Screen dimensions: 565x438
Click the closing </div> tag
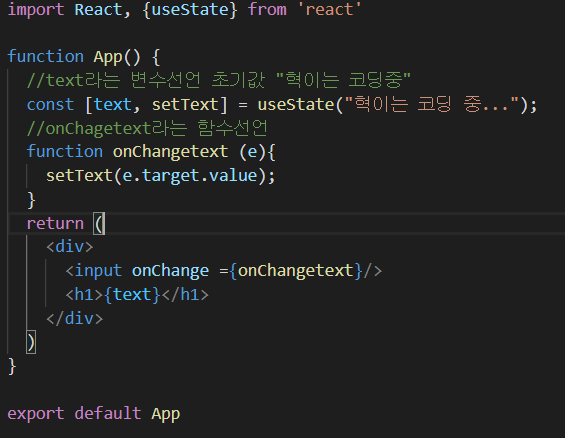(x=75, y=319)
